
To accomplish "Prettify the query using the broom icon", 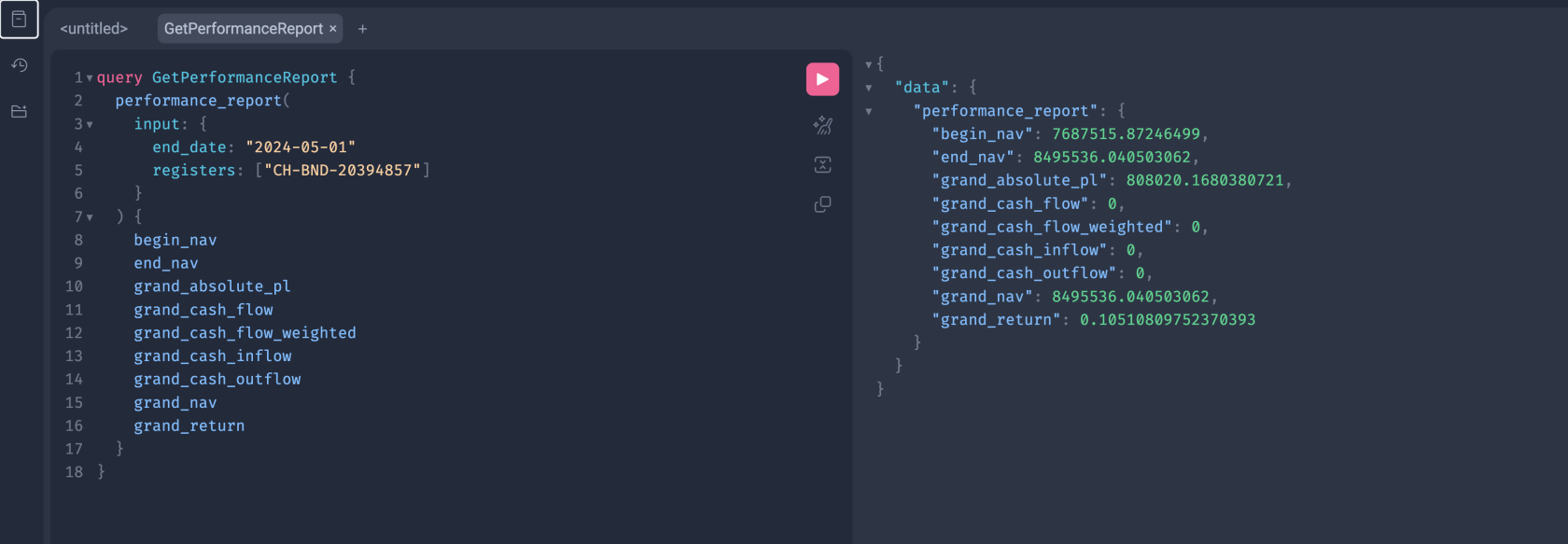I will click(822, 125).
